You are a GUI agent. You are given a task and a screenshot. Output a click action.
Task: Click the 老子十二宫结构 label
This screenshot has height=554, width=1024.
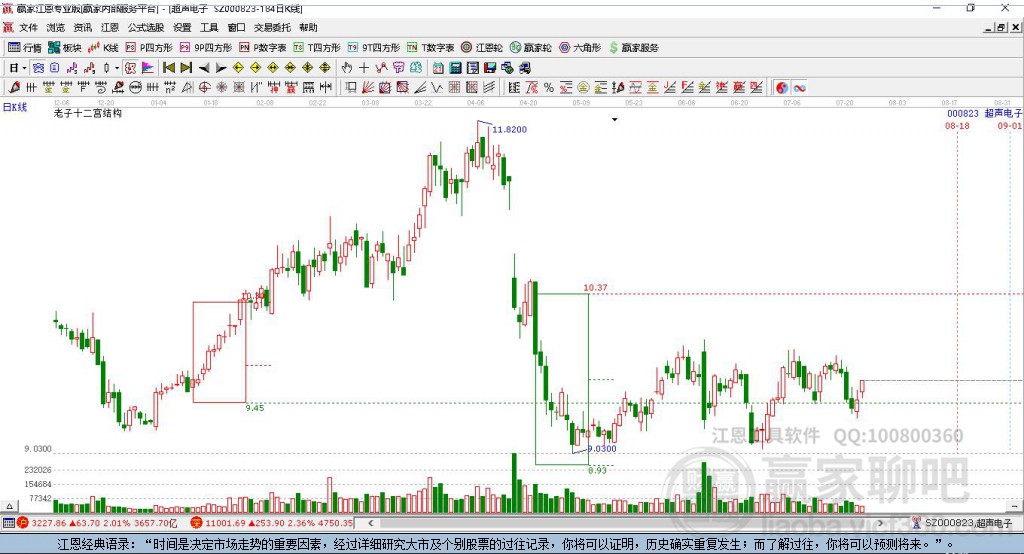pyautogui.click(x=88, y=114)
